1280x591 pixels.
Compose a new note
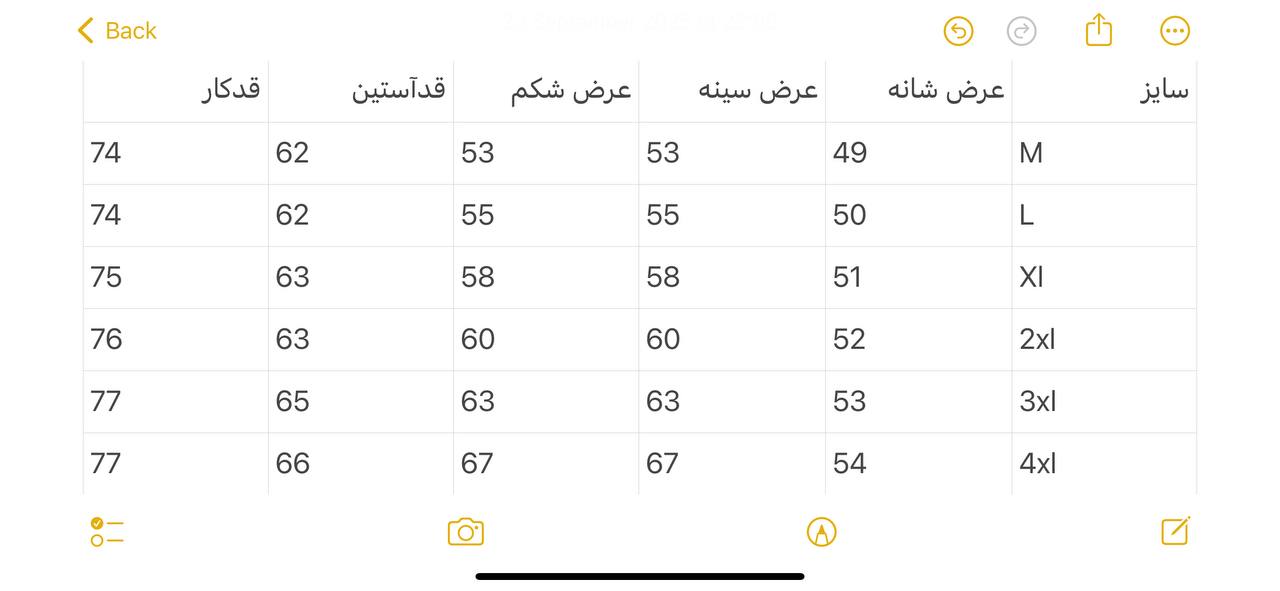[x=1175, y=531]
